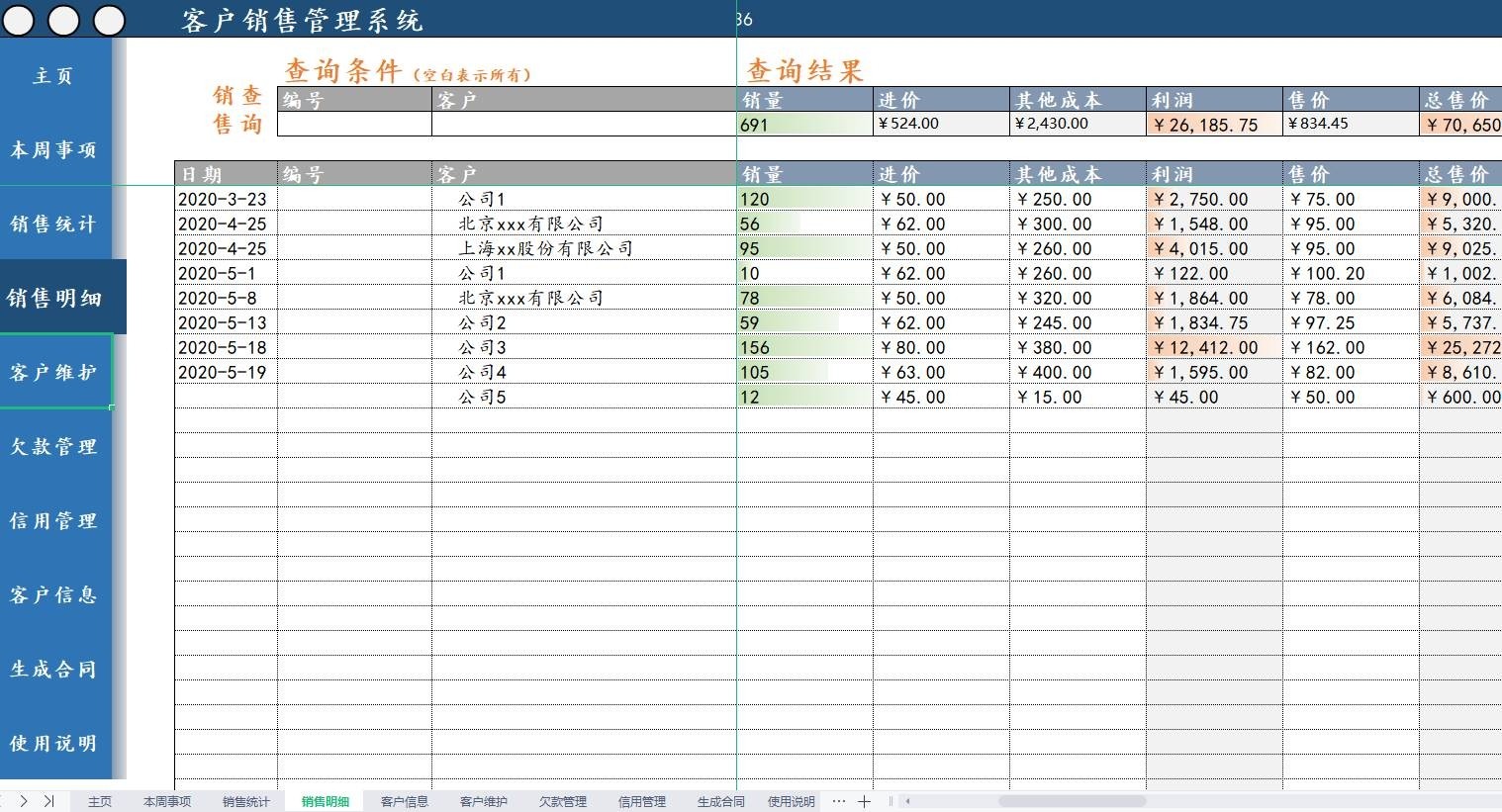Image resolution: width=1502 pixels, height=812 pixels.
Task: Select sales volume cell 156
Action: click(804, 347)
